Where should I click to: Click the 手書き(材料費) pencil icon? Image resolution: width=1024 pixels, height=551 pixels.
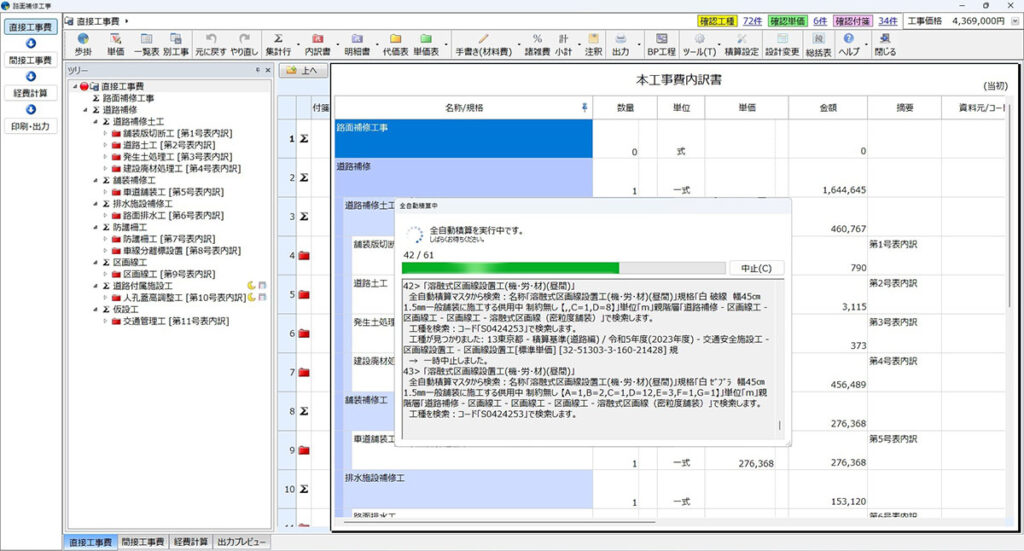pos(484,43)
